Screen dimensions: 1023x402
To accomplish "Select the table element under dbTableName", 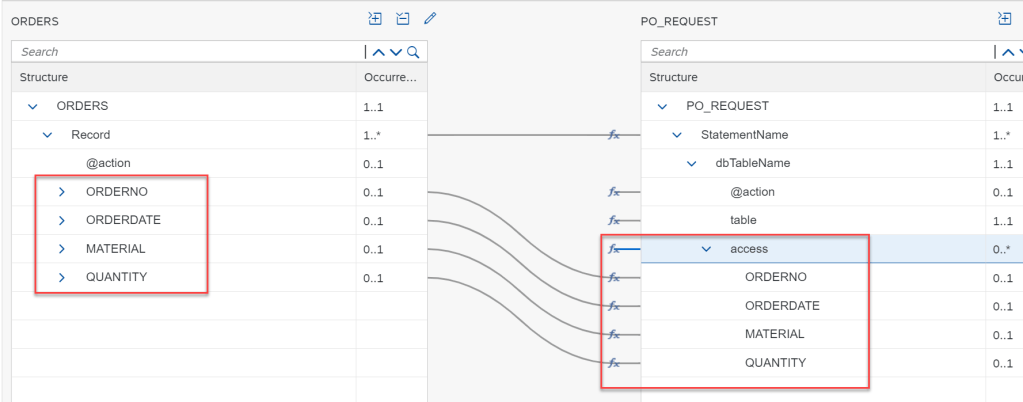I will click(x=744, y=220).
